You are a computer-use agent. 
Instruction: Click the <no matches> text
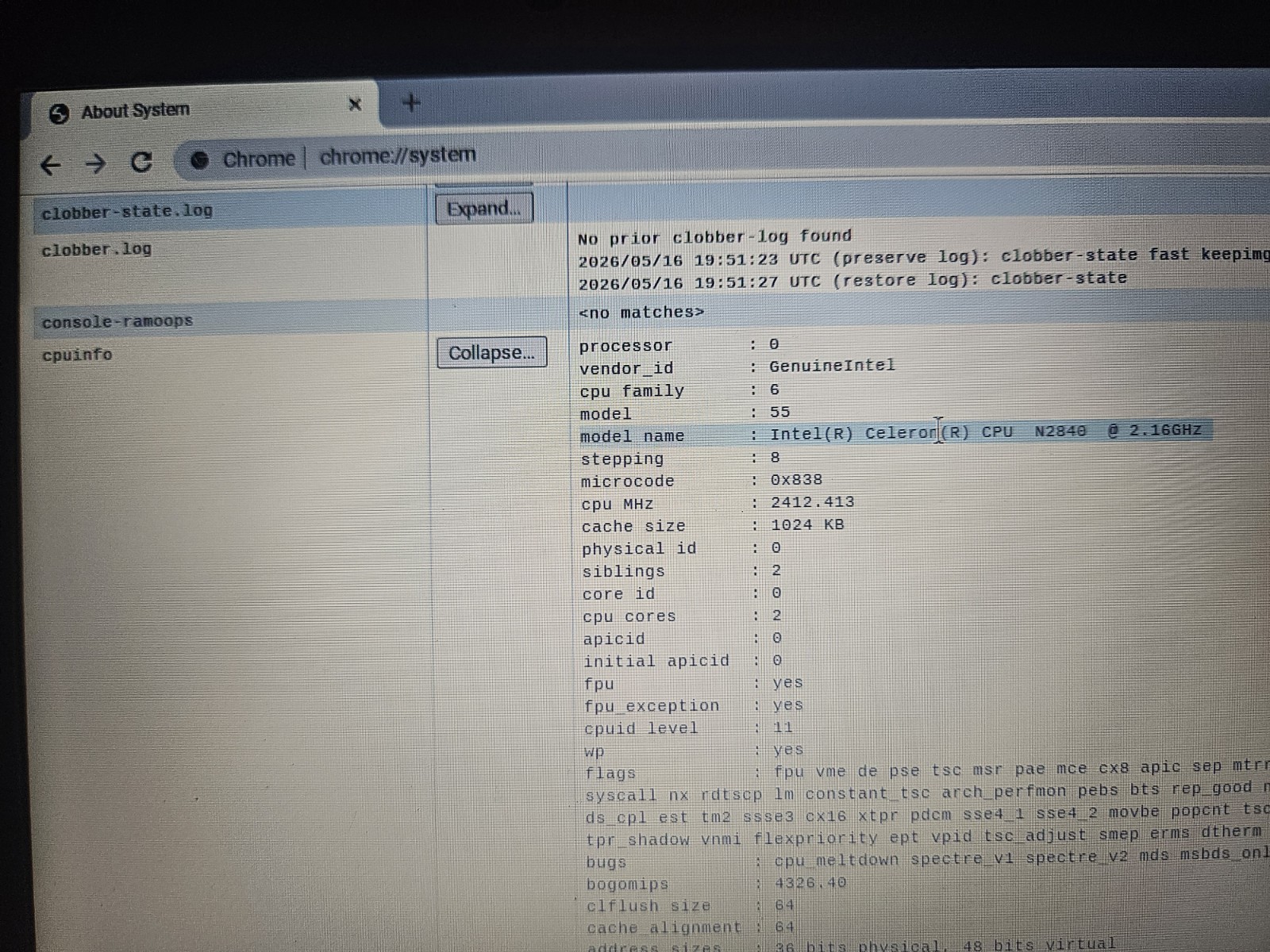[x=641, y=313]
